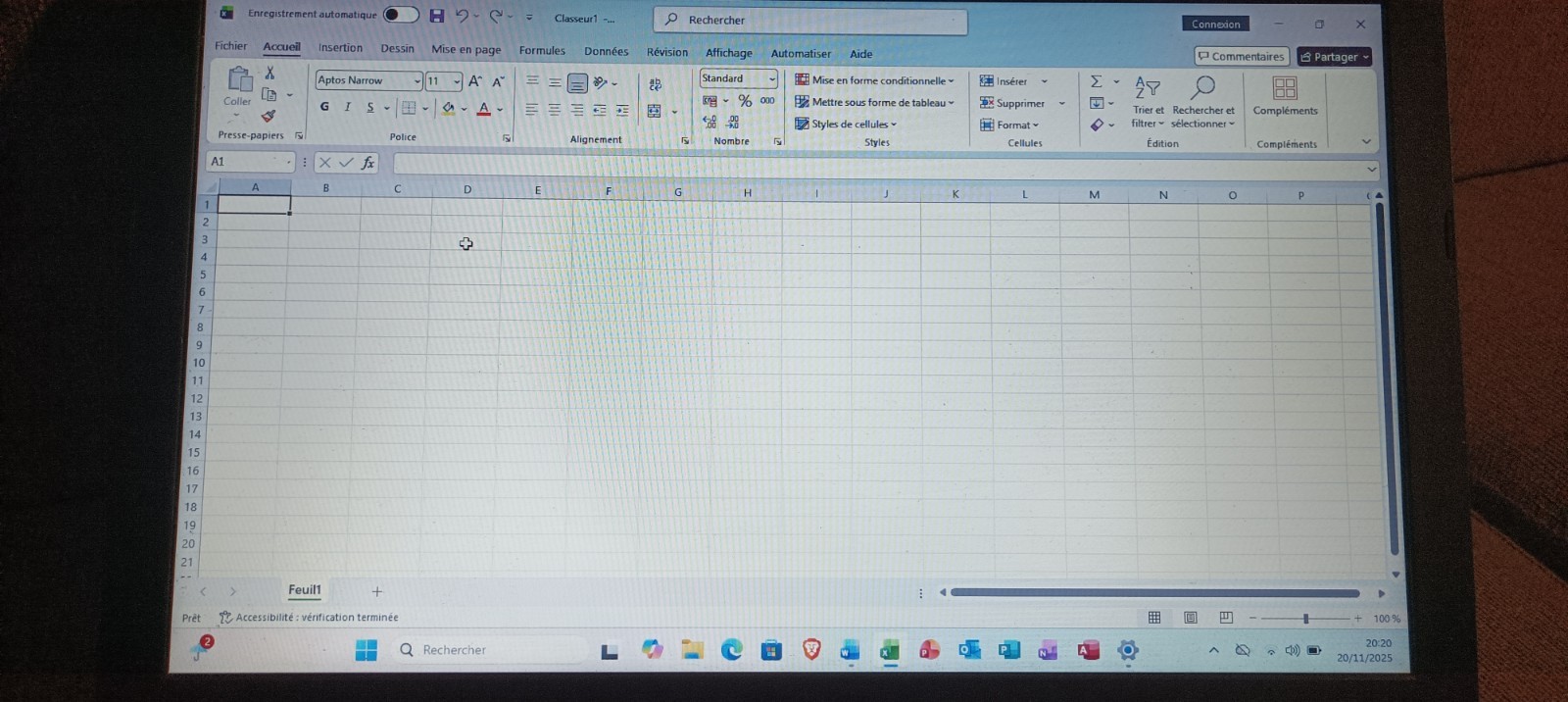This screenshot has width=1568, height=702.
Task: Open the Standard number format dropdown
Action: click(772, 78)
